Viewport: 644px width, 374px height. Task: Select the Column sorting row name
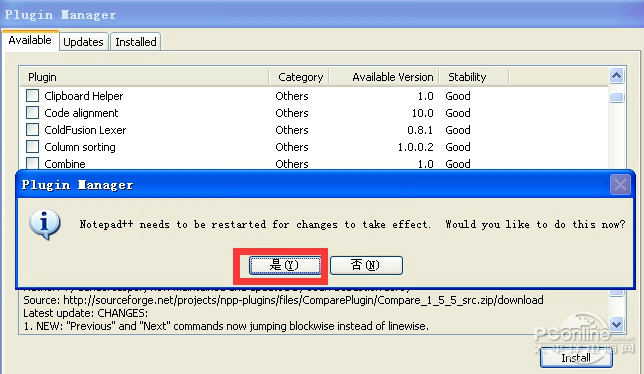pos(80,147)
